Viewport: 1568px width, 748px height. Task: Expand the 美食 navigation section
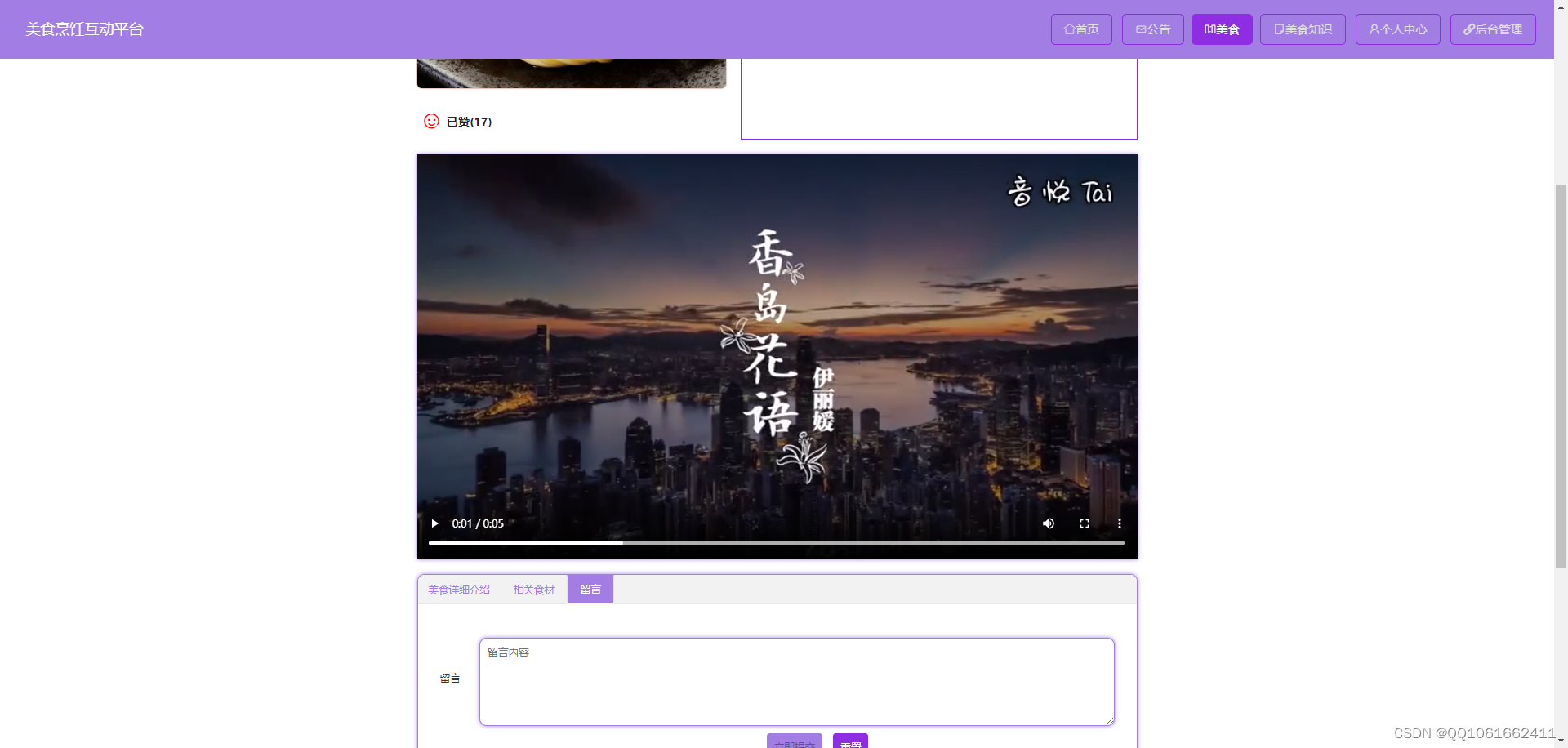coord(1222,29)
